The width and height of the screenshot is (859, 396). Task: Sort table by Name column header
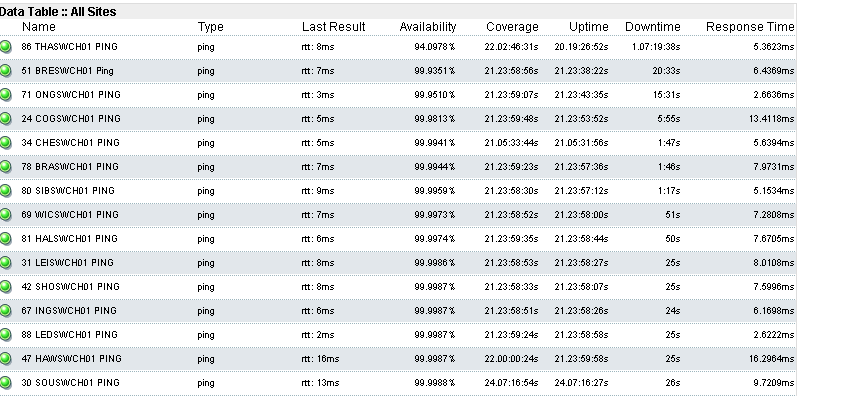(x=38, y=27)
